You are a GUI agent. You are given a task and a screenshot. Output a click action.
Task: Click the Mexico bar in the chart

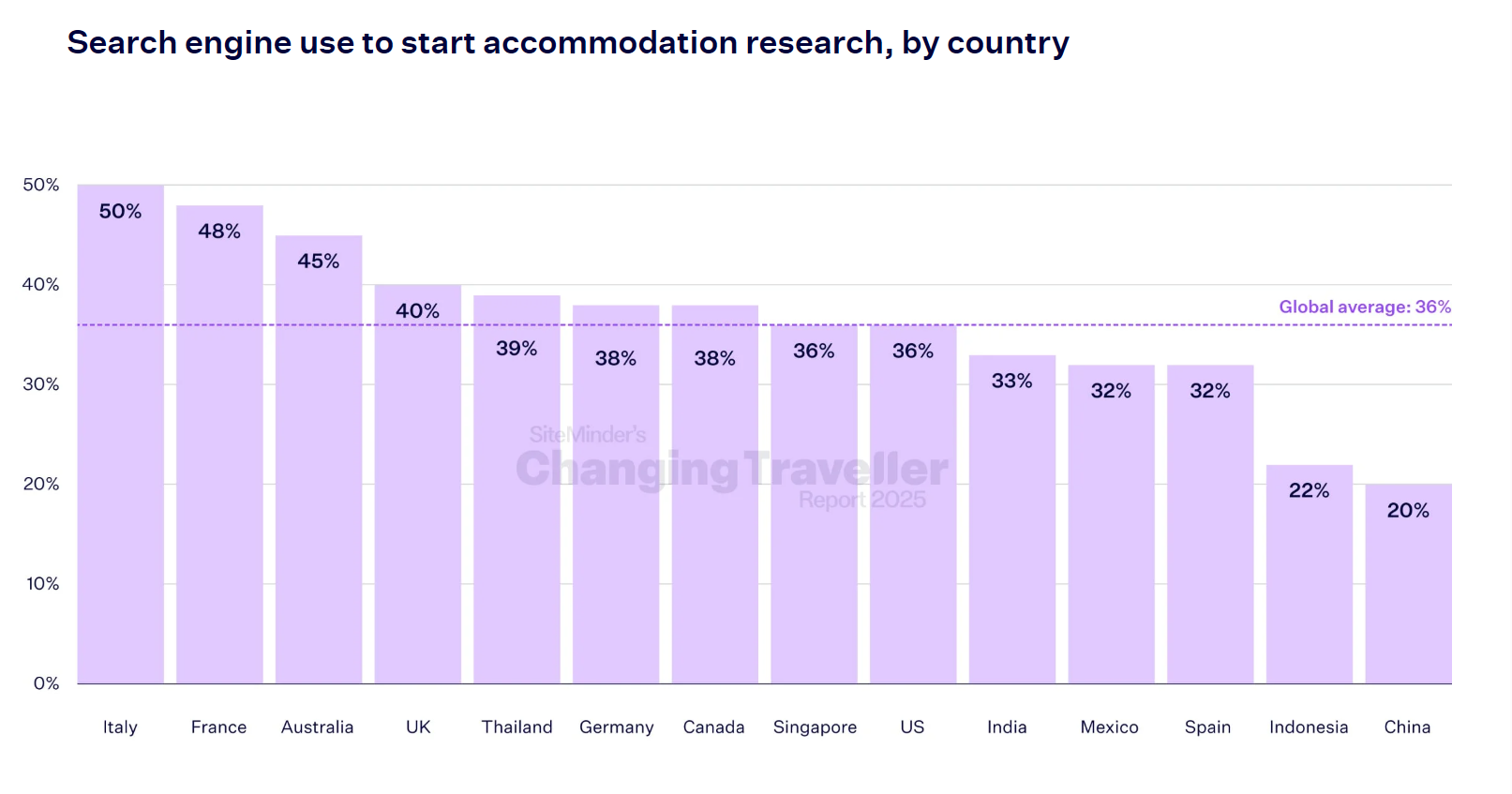[x=1111, y=524]
